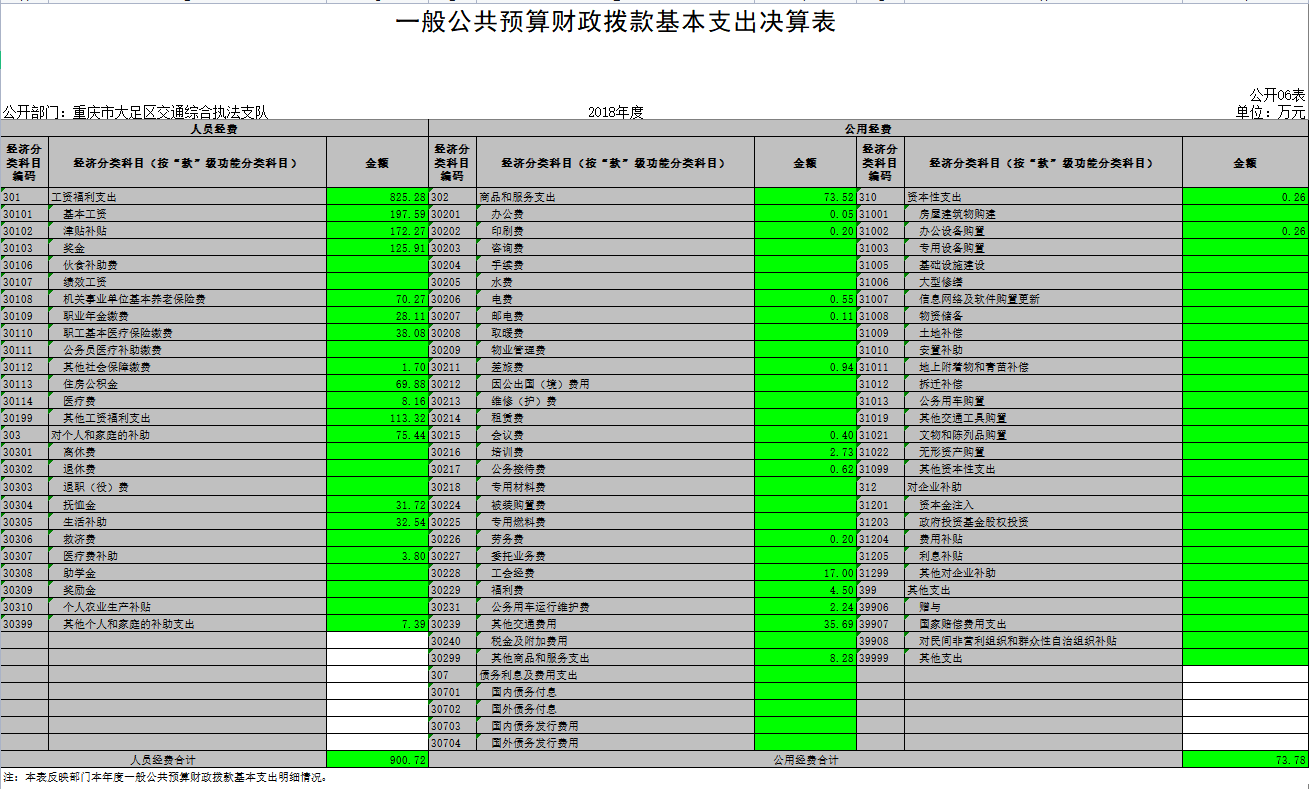Select the 生活补助 cell
Viewport: 1309px width, 789px height.
click(187, 522)
